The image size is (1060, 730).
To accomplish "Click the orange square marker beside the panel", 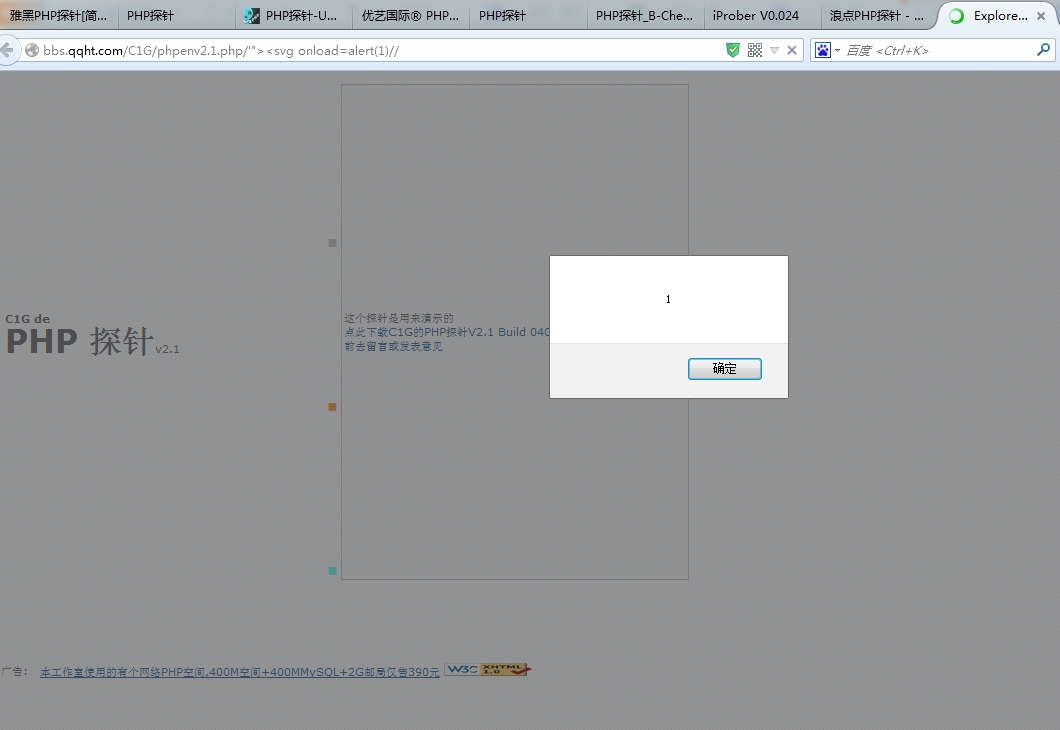I will click(x=333, y=407).
